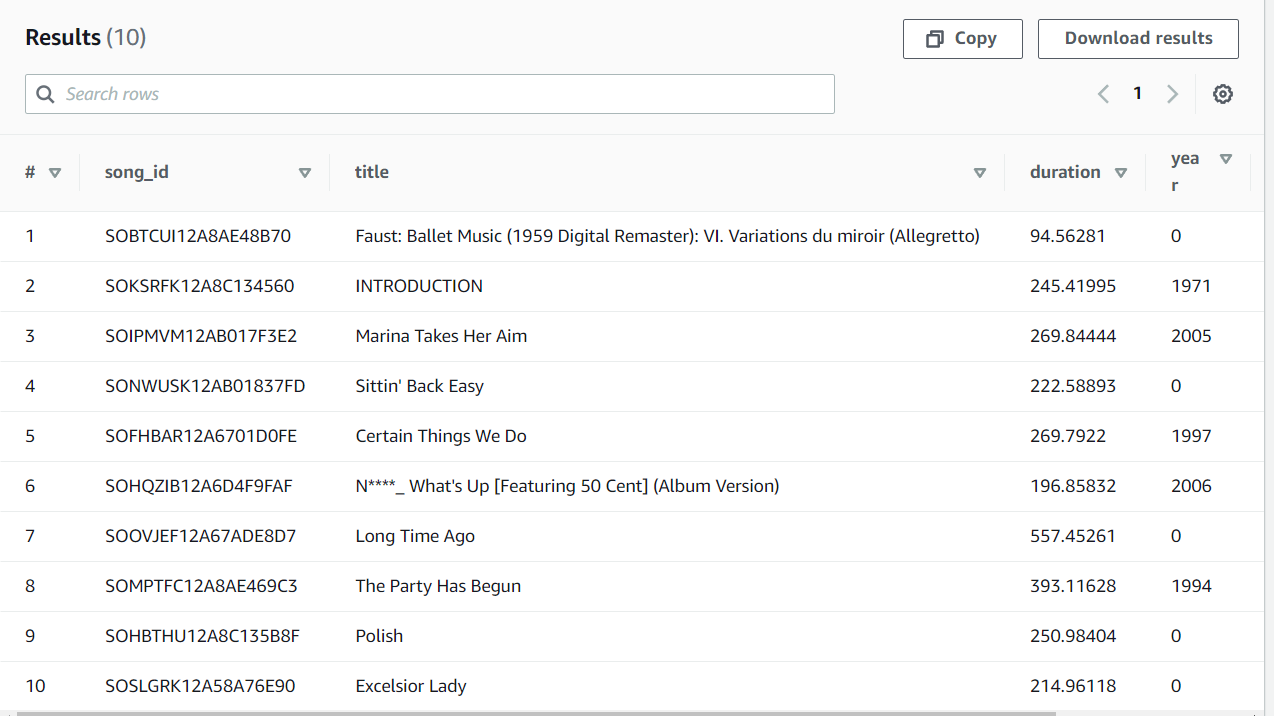
Task: Click the Marina Takes Her Aim row
Action: click(637, 336)
